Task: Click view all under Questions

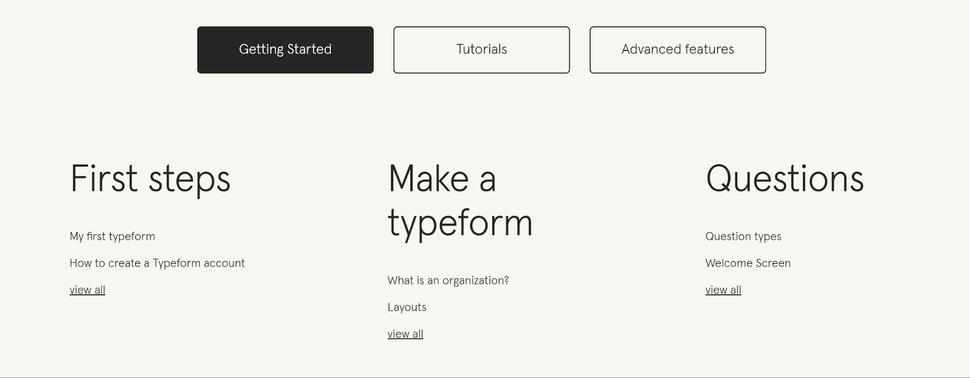Action: (723, 290)
